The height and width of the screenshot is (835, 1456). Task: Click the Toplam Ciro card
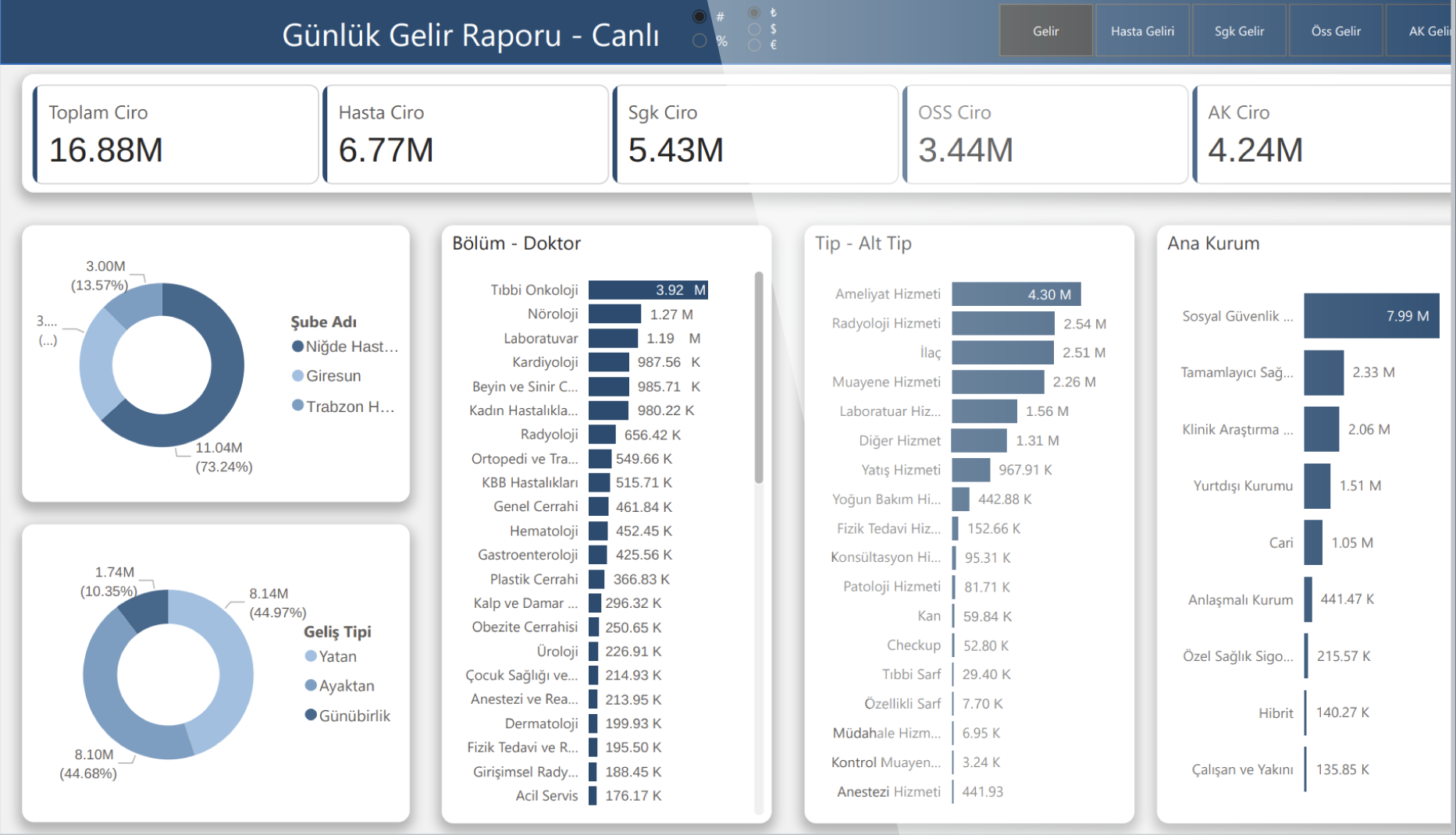click(x=176, y=134)
